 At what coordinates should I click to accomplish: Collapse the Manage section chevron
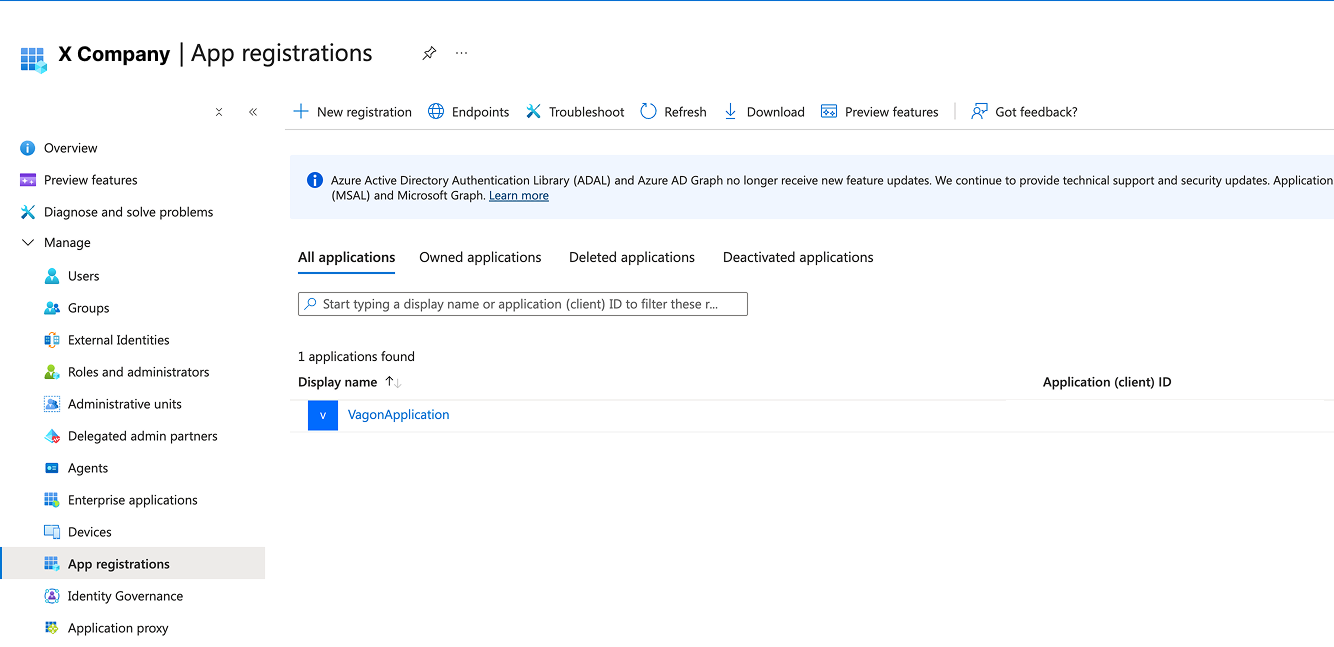(x=28, y=243)
